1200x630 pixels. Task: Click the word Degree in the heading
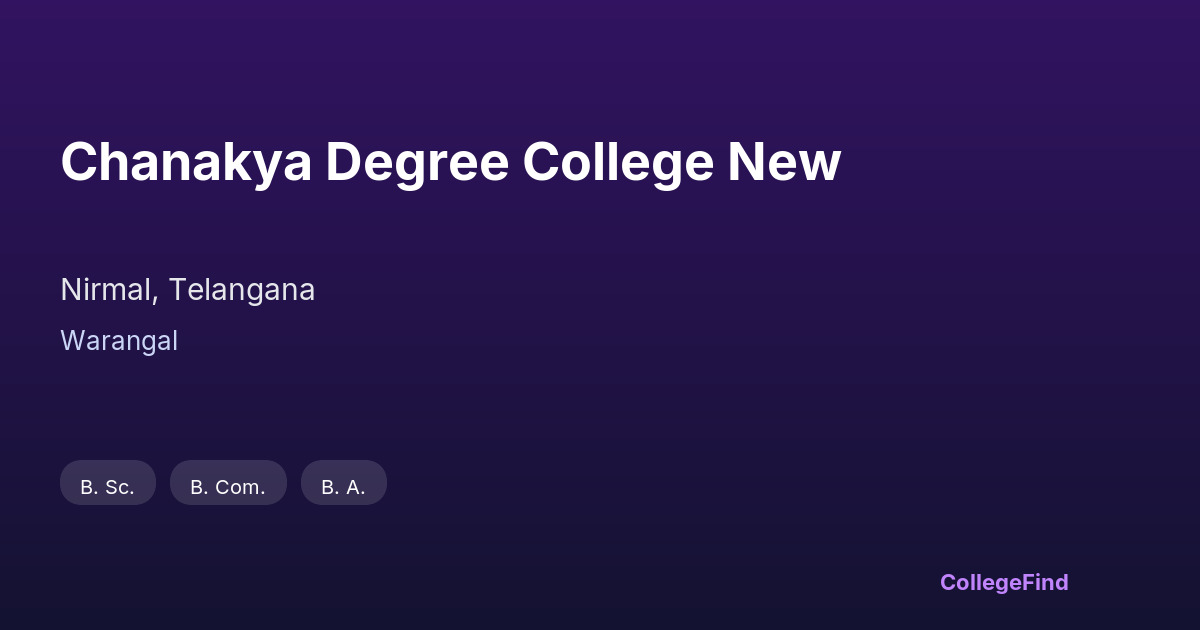[x=416, y=162]
